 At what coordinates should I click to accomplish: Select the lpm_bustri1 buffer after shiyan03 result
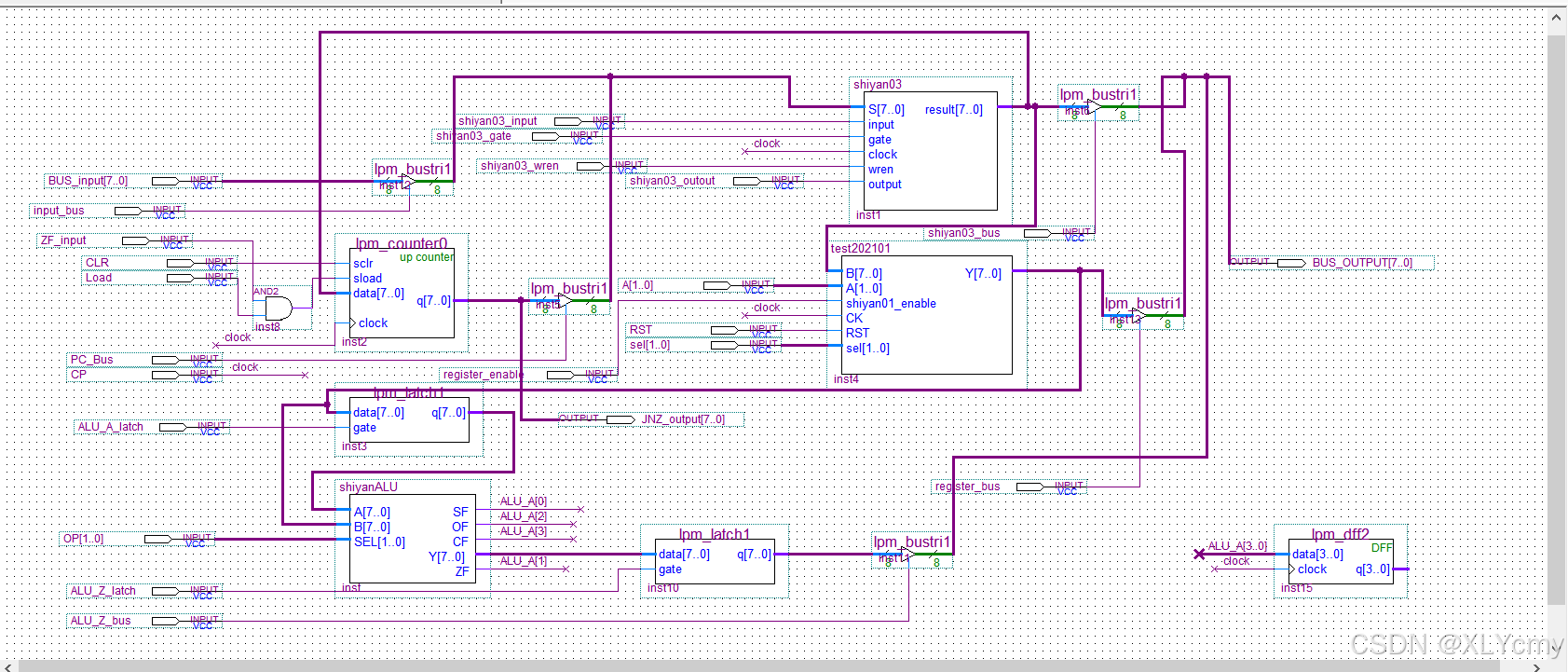click(x=1093, y=107)
